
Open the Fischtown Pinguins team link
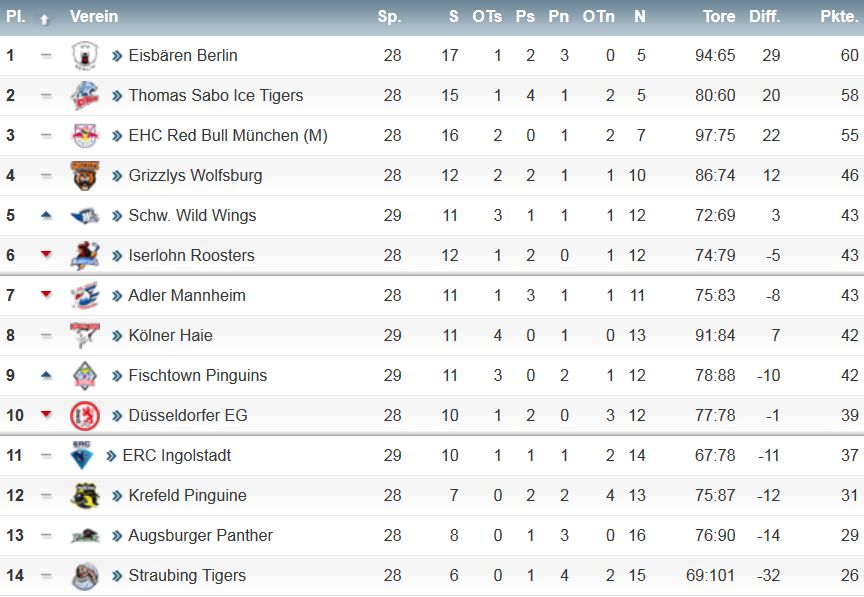[197, 375]
